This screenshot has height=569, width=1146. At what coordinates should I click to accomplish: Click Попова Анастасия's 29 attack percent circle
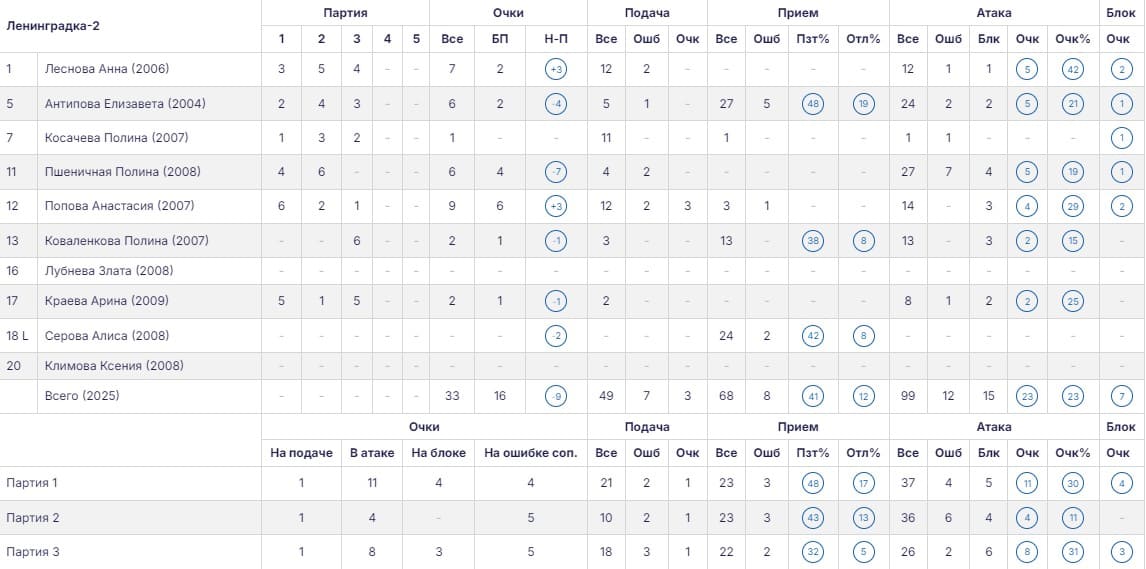pyautogui.click(x=1073, y=206)
